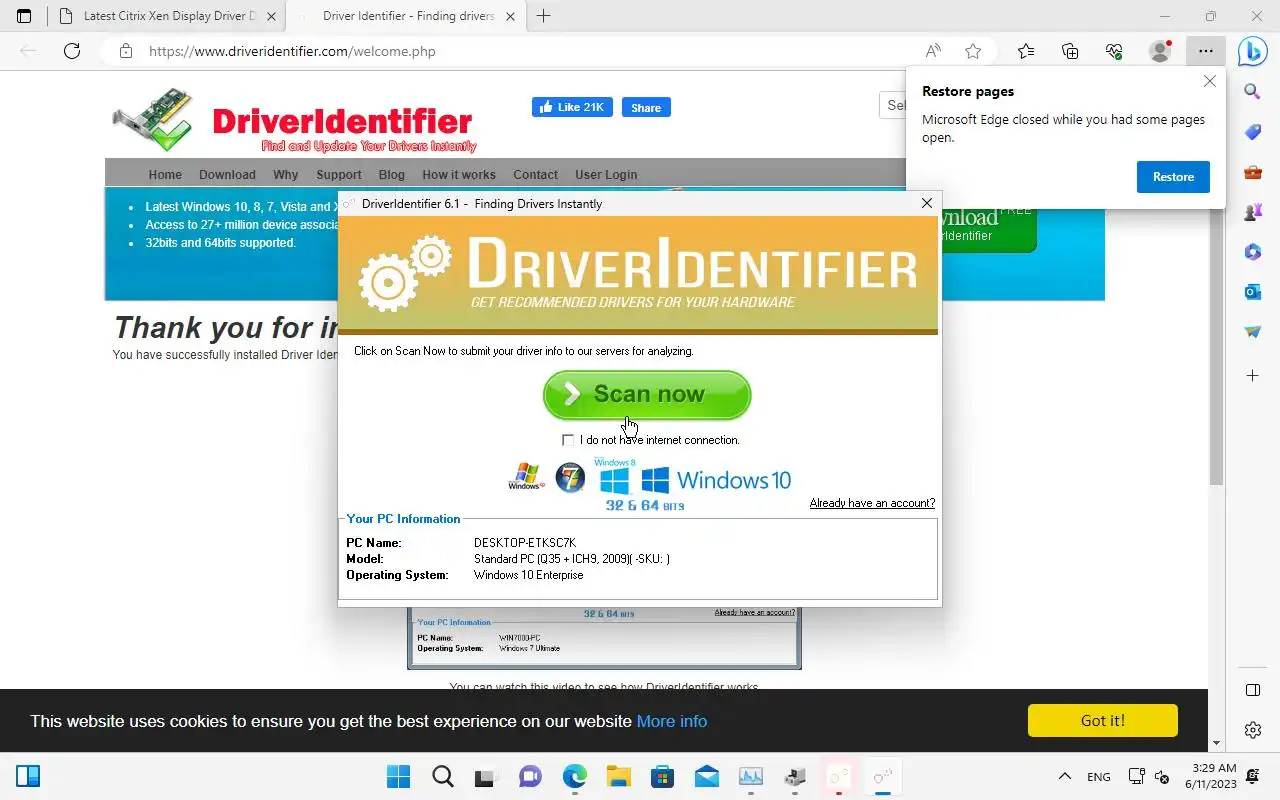Open the tab actions menu icon

(x=24, y=16)
